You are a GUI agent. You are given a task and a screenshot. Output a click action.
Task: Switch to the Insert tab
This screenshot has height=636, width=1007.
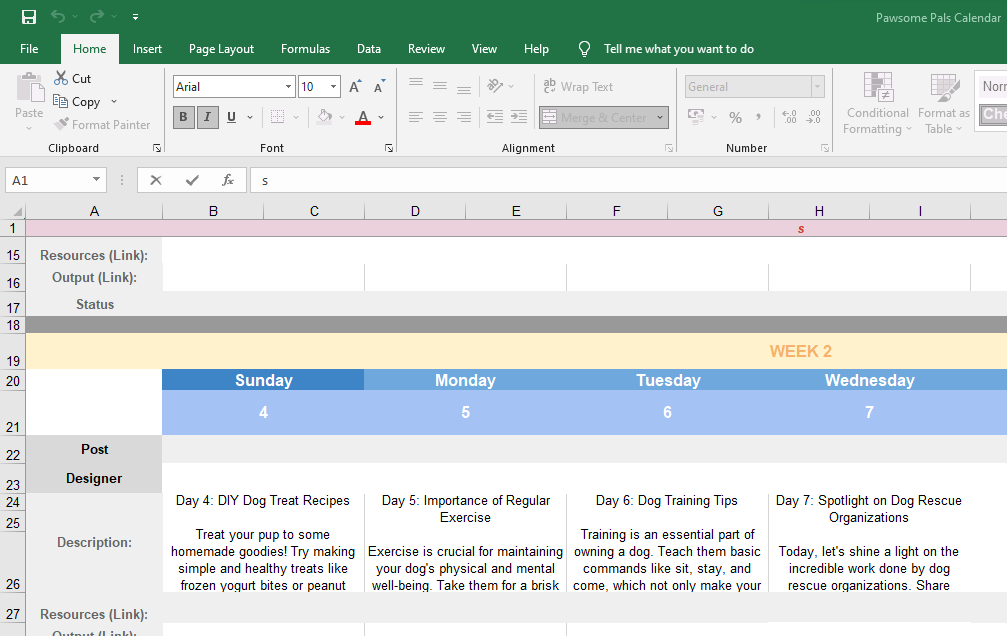point(147,49)
